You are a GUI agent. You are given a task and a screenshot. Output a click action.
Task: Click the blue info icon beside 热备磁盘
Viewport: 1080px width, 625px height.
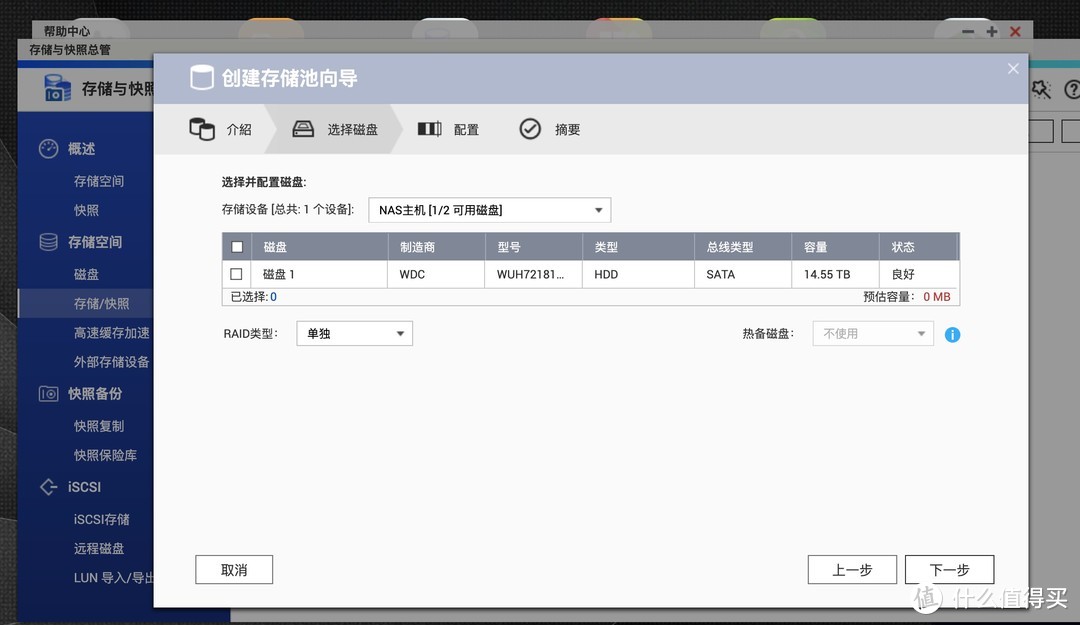click(x=952, y=334)
